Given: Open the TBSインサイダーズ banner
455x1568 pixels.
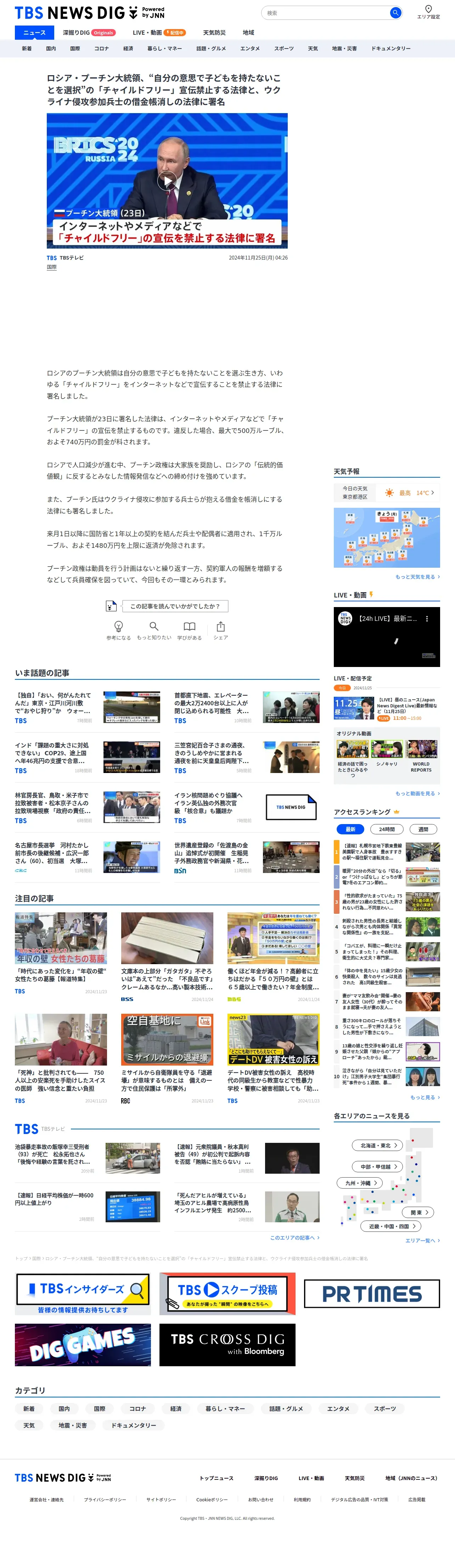Looking at the screenshot, I should [x=83, y=1295].
